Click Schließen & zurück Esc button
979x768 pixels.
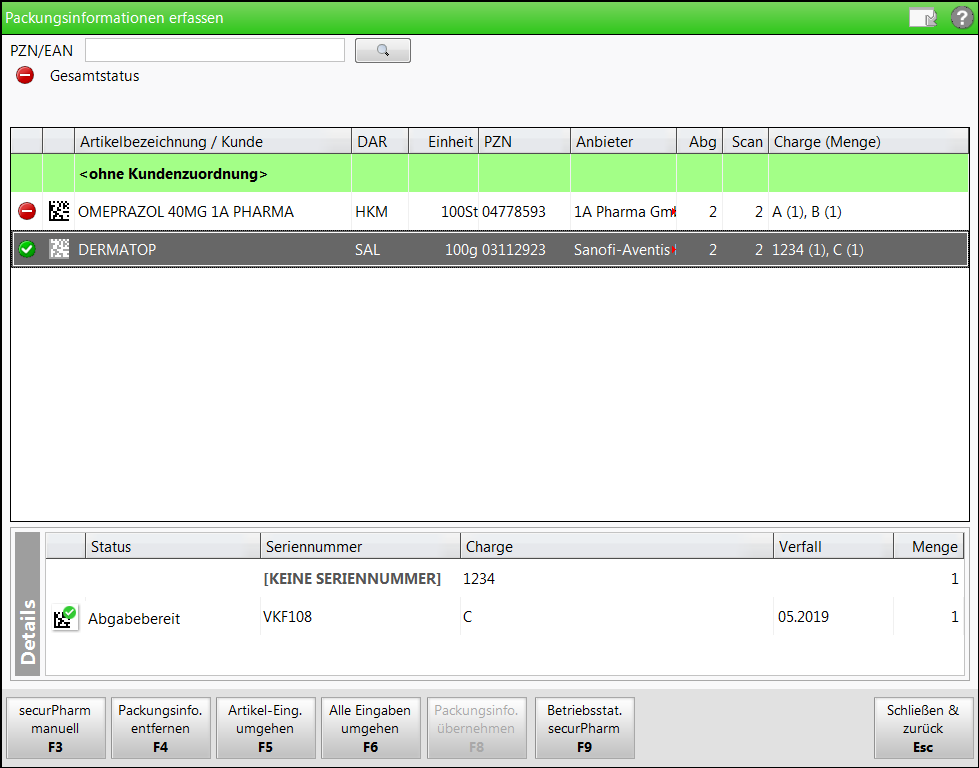tap(923, 728)
